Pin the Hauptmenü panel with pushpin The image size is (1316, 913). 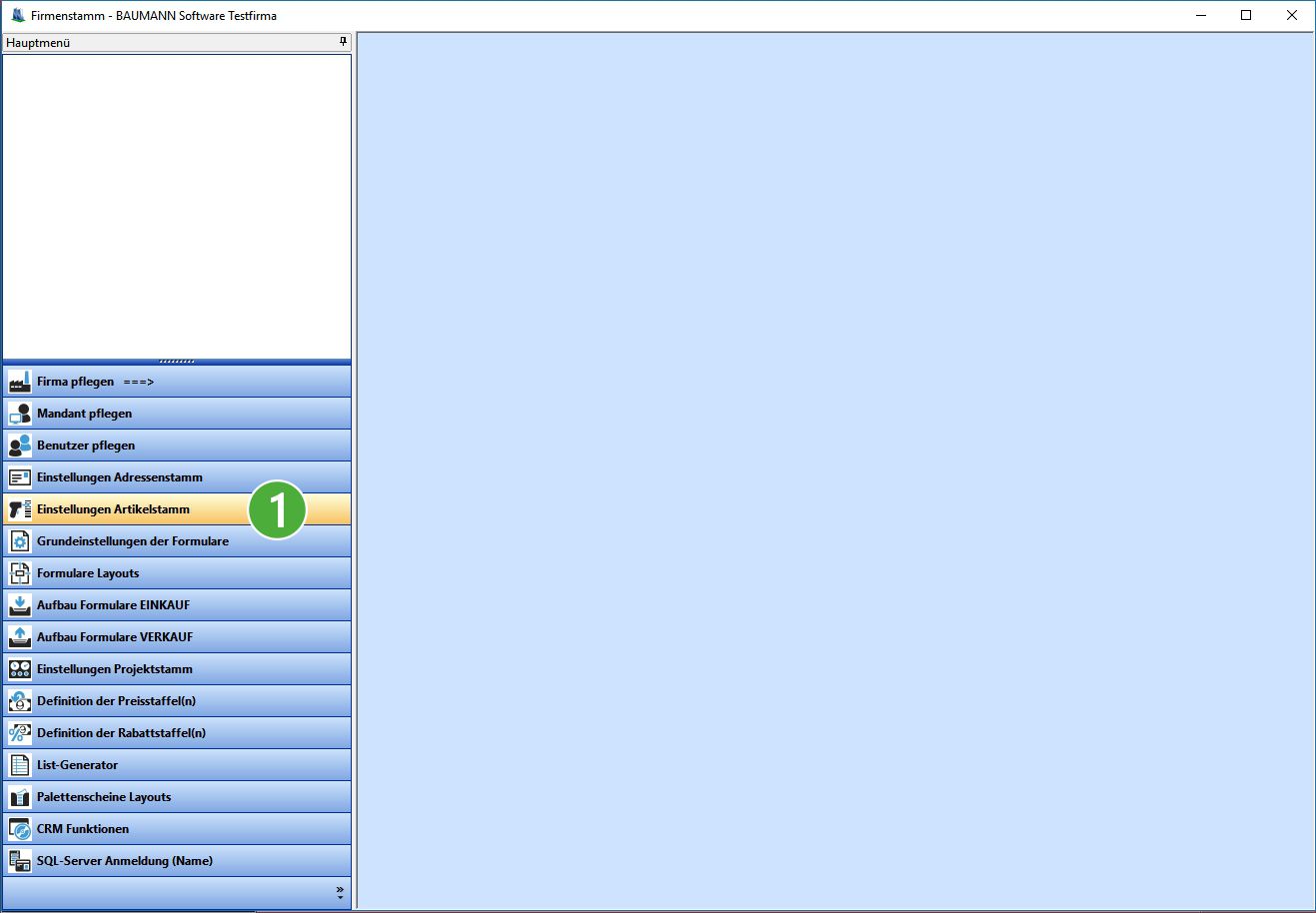(343, 42)
